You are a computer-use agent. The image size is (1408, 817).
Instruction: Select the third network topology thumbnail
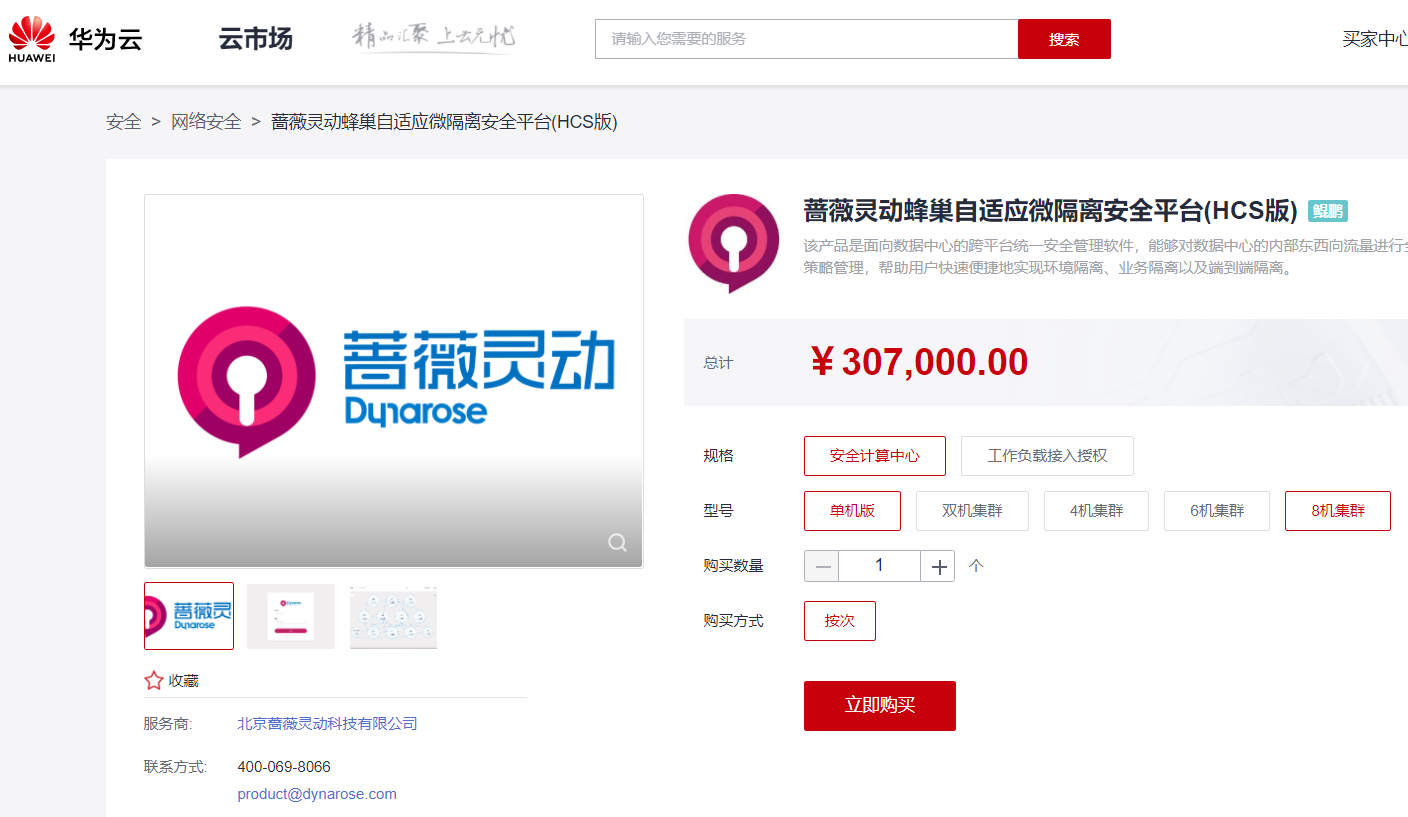coord(393,616)
